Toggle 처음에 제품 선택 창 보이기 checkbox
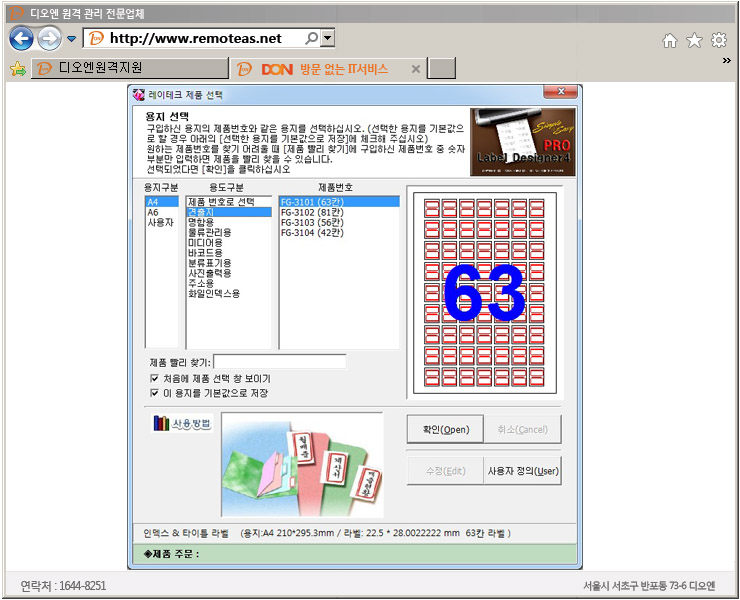Viewport: 740px width, 600px height. [x=154, y=379]
